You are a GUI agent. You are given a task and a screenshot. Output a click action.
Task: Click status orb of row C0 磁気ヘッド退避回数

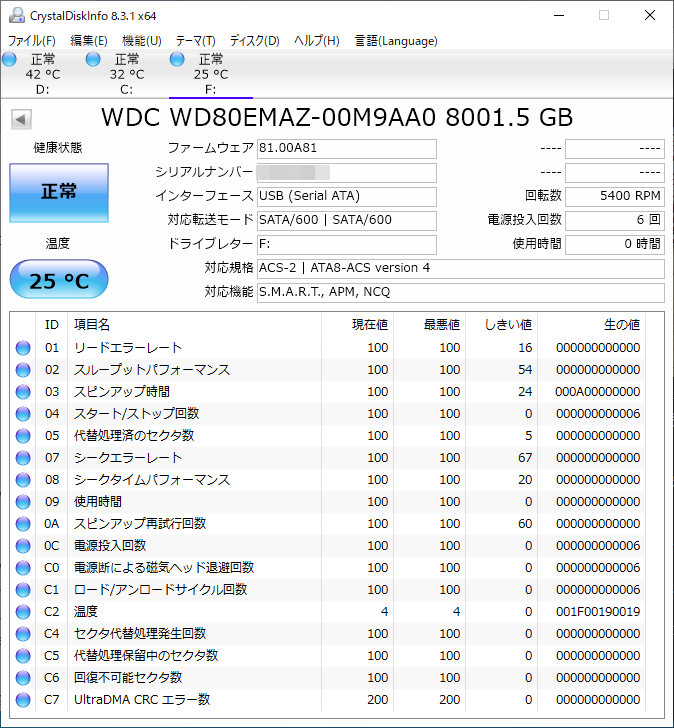pos(23,568)
